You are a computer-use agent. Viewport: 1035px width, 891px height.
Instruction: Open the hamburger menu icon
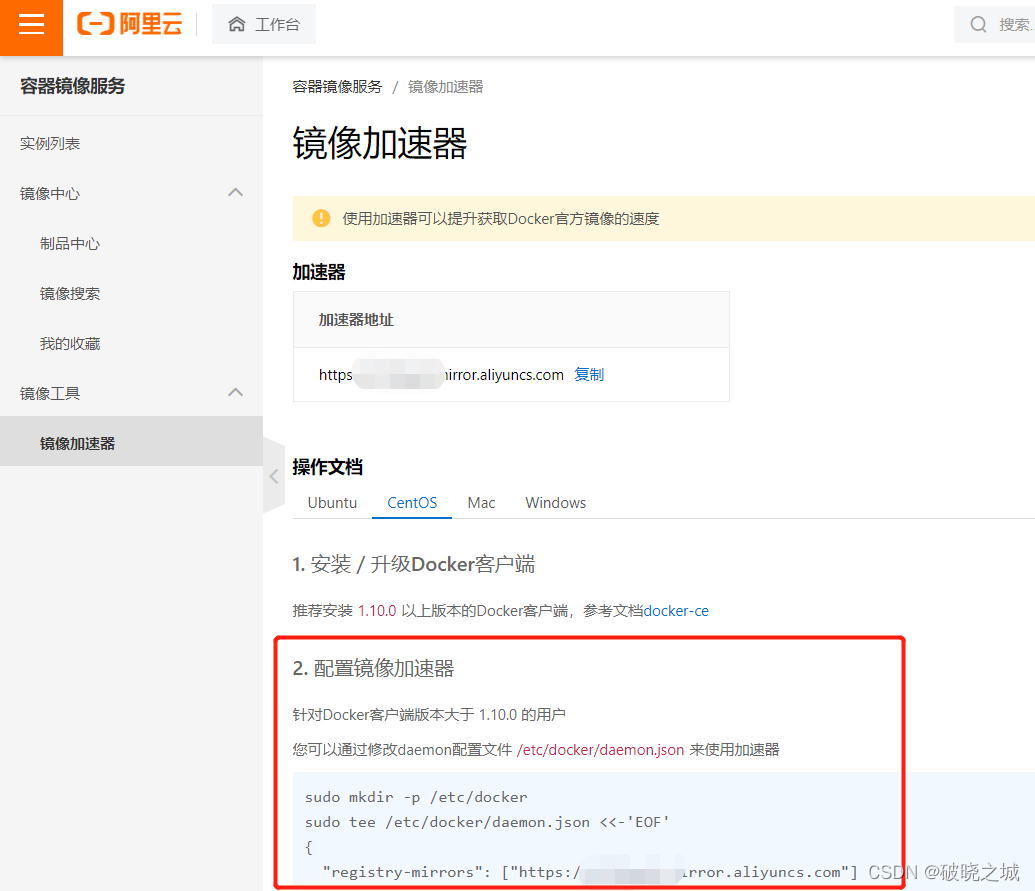(x=31, y=25)
